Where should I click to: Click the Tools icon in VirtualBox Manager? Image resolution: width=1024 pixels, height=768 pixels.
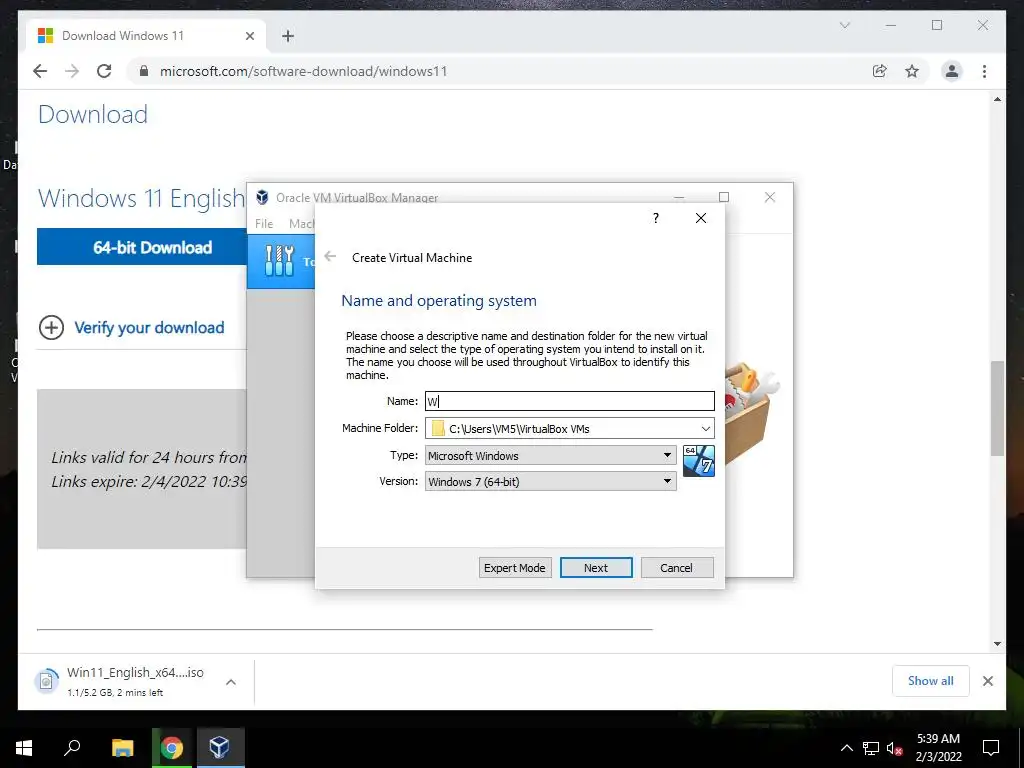tap(280, 261)
